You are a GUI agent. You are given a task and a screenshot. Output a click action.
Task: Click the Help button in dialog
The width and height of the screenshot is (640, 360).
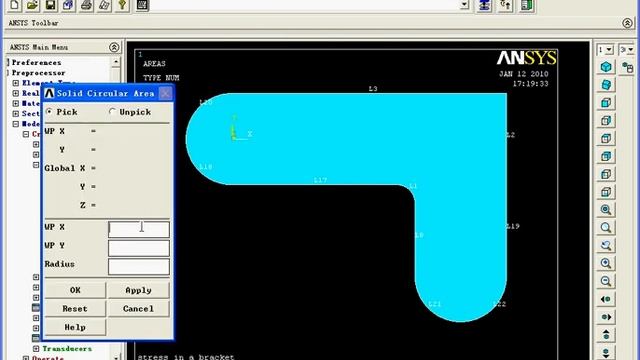point(75,327)
